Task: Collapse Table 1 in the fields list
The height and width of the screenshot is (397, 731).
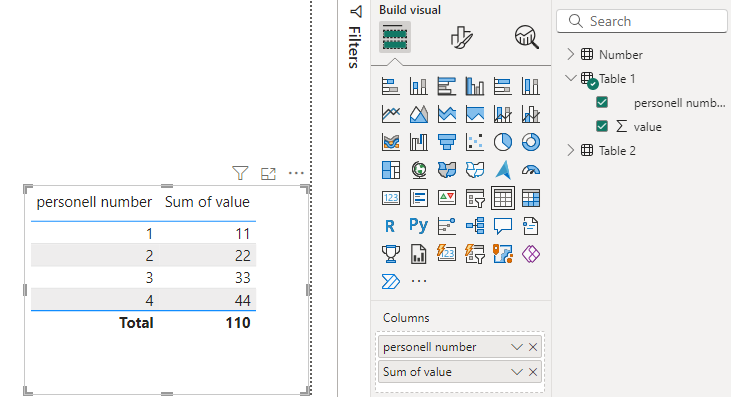Action: [571, 78]
